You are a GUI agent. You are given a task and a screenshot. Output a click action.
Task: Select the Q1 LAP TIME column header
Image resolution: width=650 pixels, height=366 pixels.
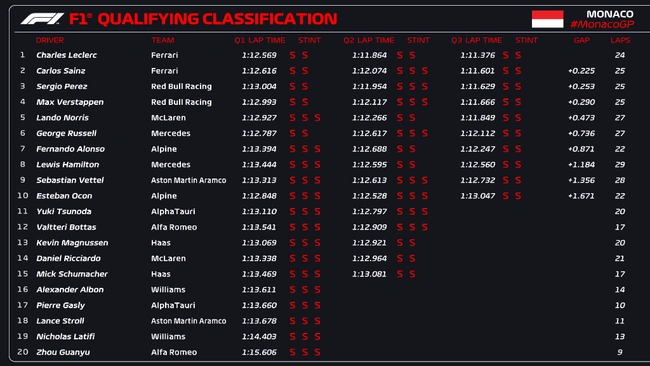click(x=260, y=40)
